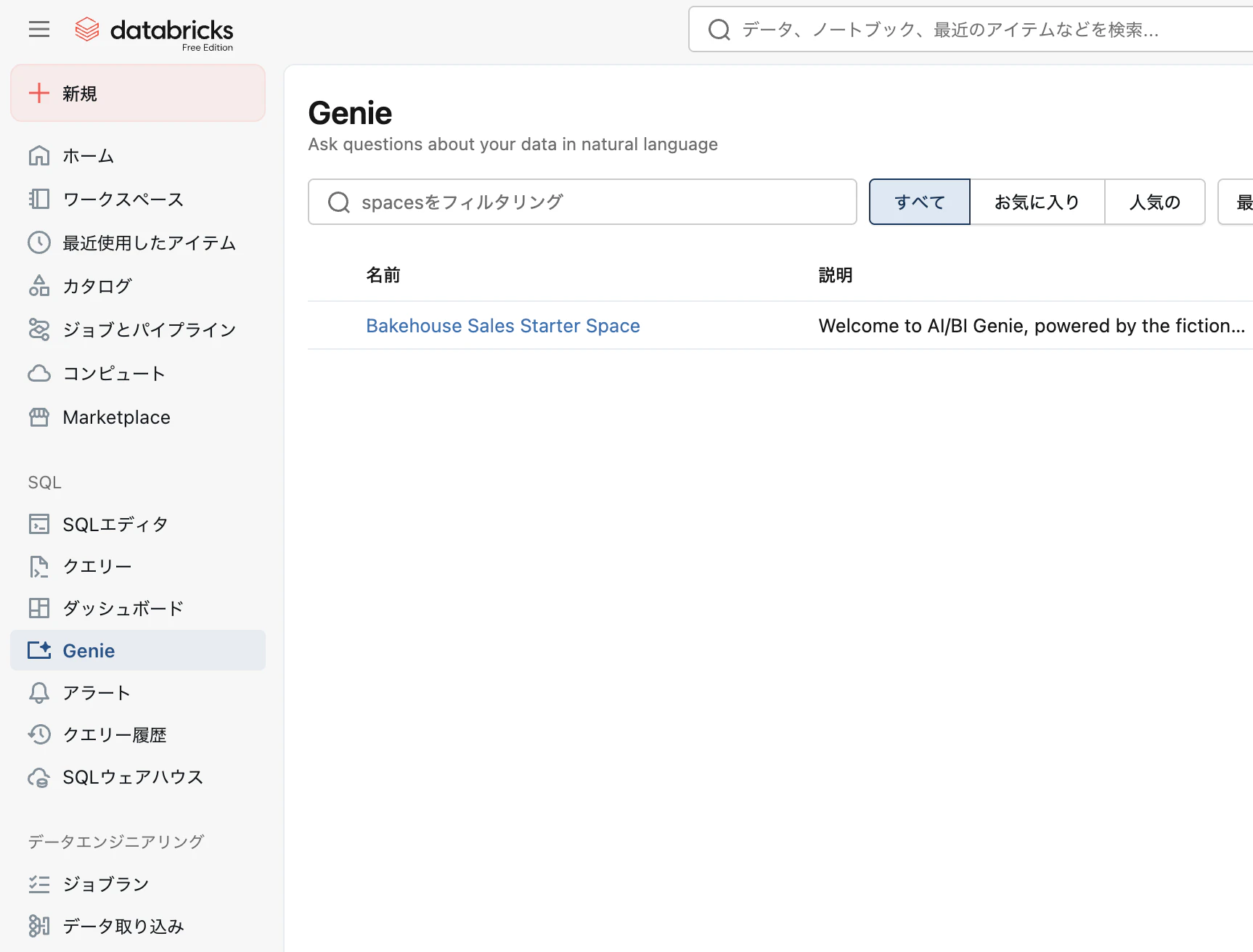Enable the 人気の filter
Screen dimensions: 1253x952
coord(1154,202)
